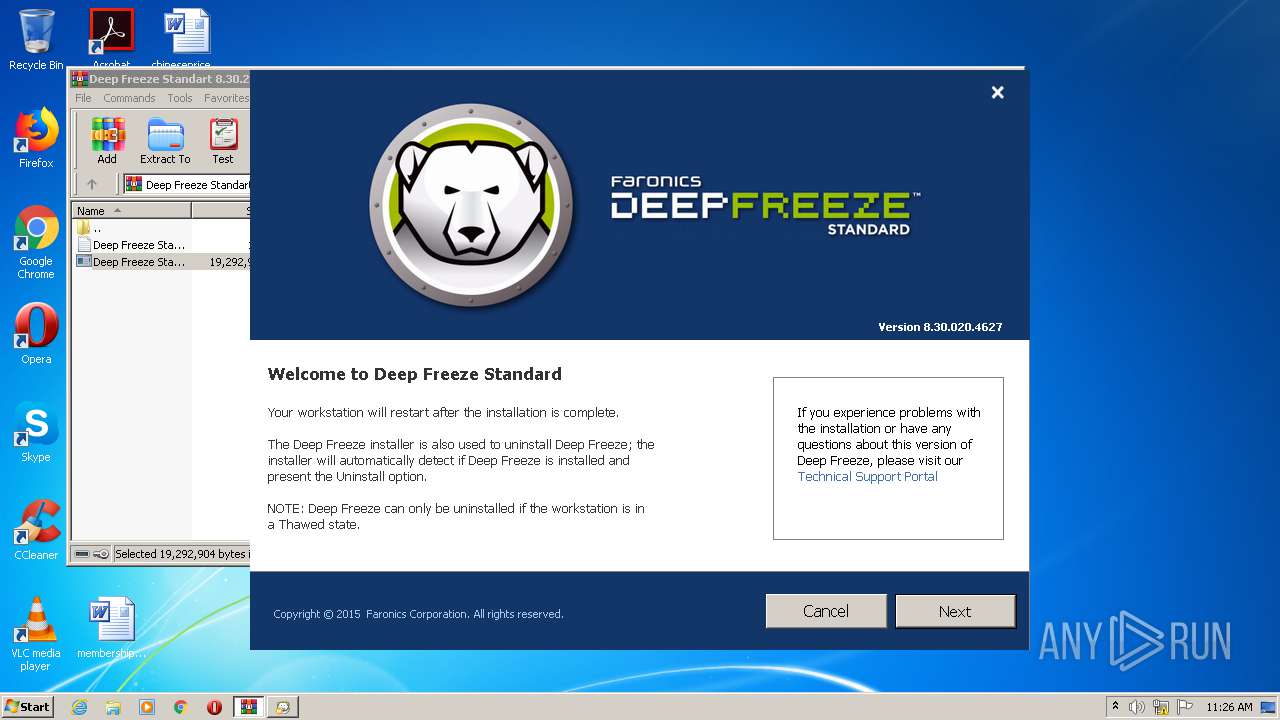Go up one level in WinRAR

click(x=92, y=184)
